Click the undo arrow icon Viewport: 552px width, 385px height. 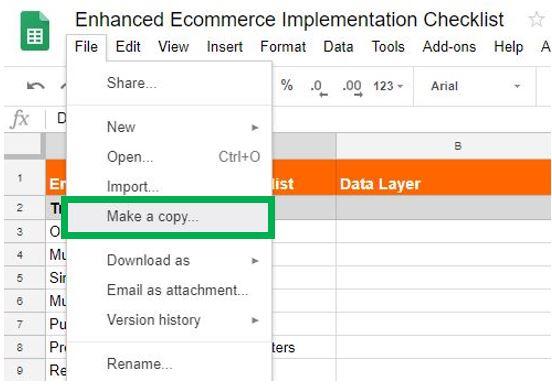point(36,86)
